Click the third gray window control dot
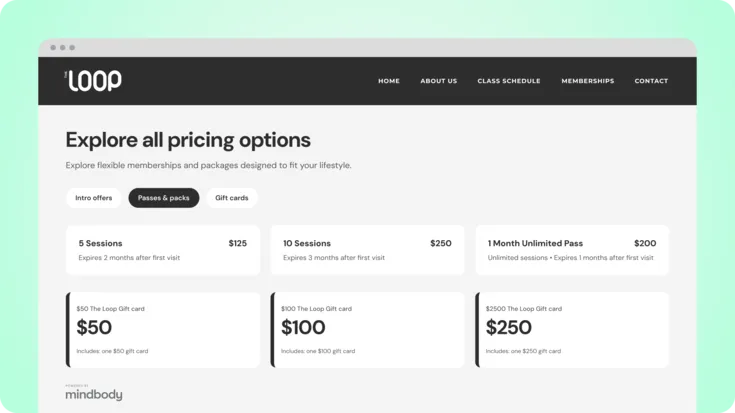 [72, 47]
